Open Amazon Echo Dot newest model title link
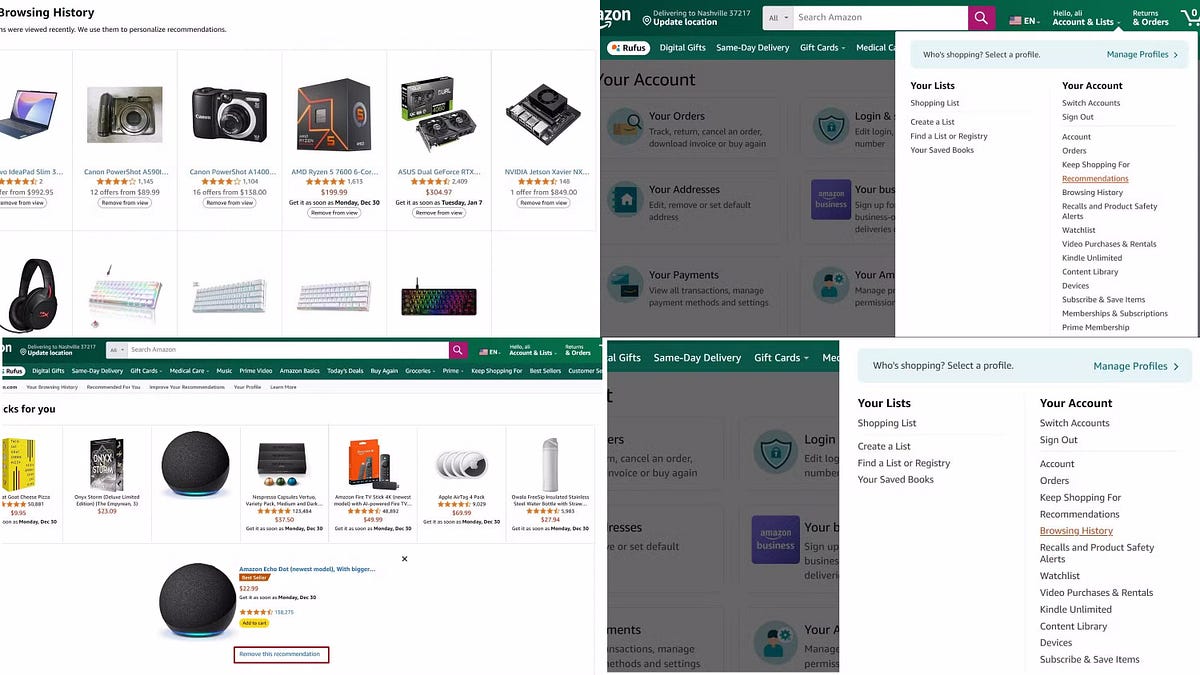The image size is (1200, 675). [307, 569]
